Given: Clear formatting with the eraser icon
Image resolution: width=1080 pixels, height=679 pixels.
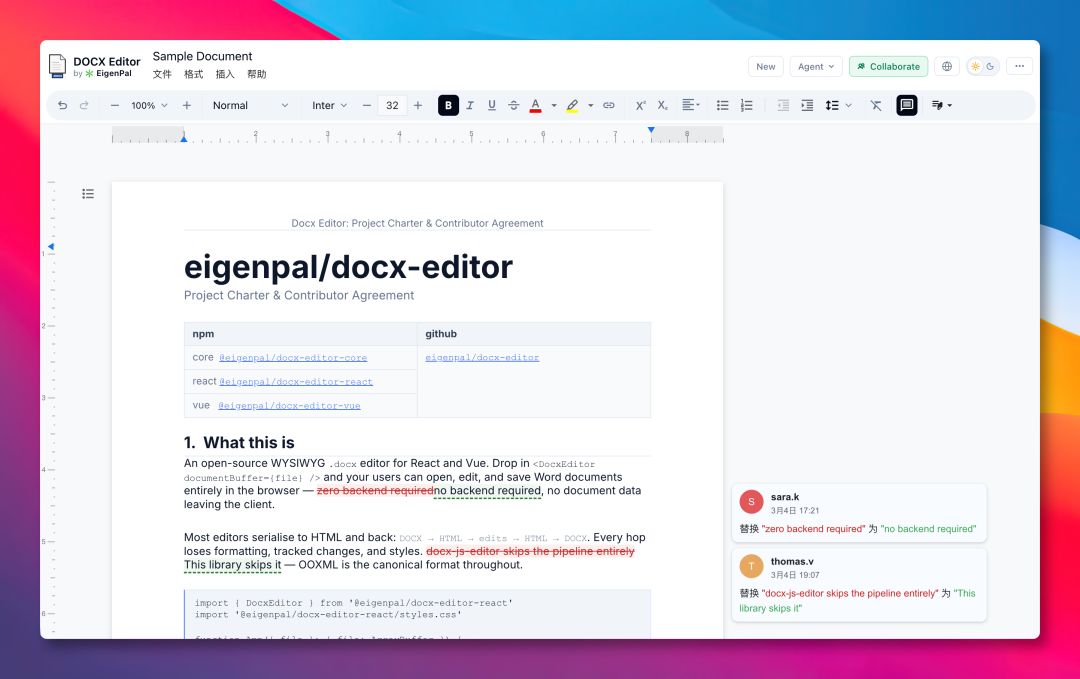Looking at the screenshot, I should [x=876, y=105].
